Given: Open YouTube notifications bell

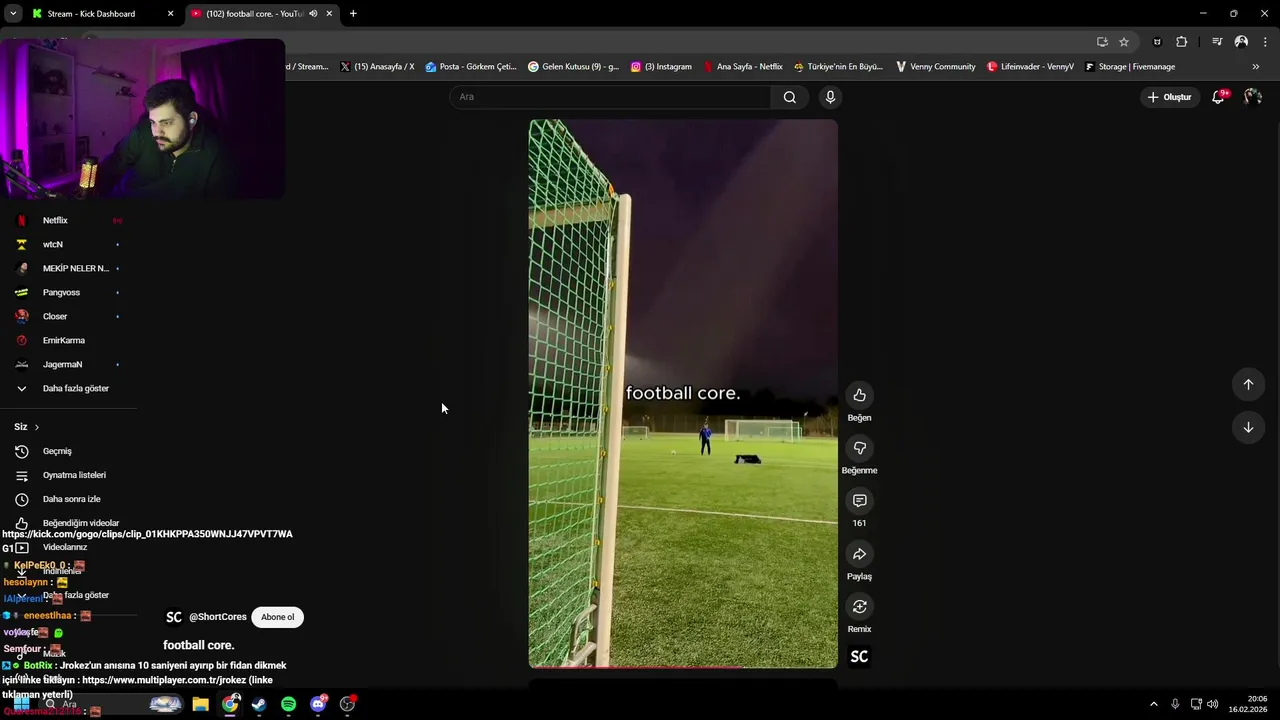Looking at the screenshot, I should [1218, 97].
